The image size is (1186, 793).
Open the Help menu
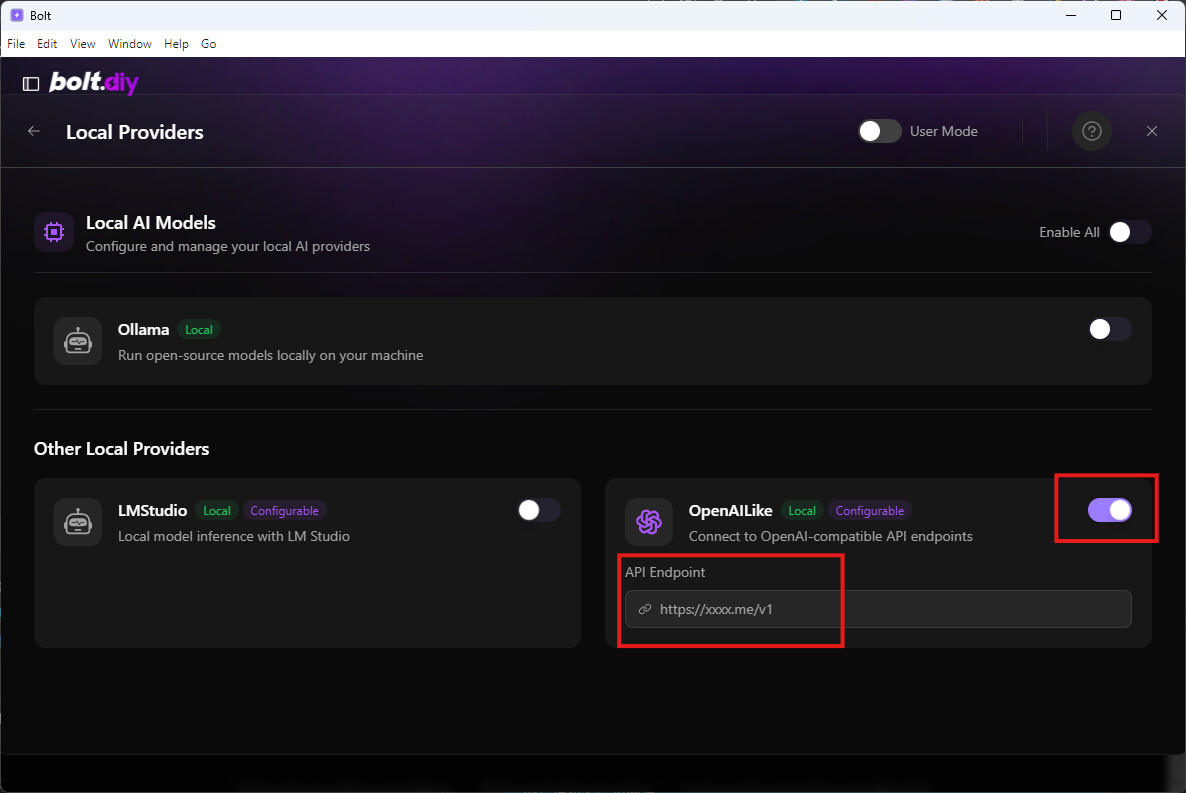[x=176, y=44]
